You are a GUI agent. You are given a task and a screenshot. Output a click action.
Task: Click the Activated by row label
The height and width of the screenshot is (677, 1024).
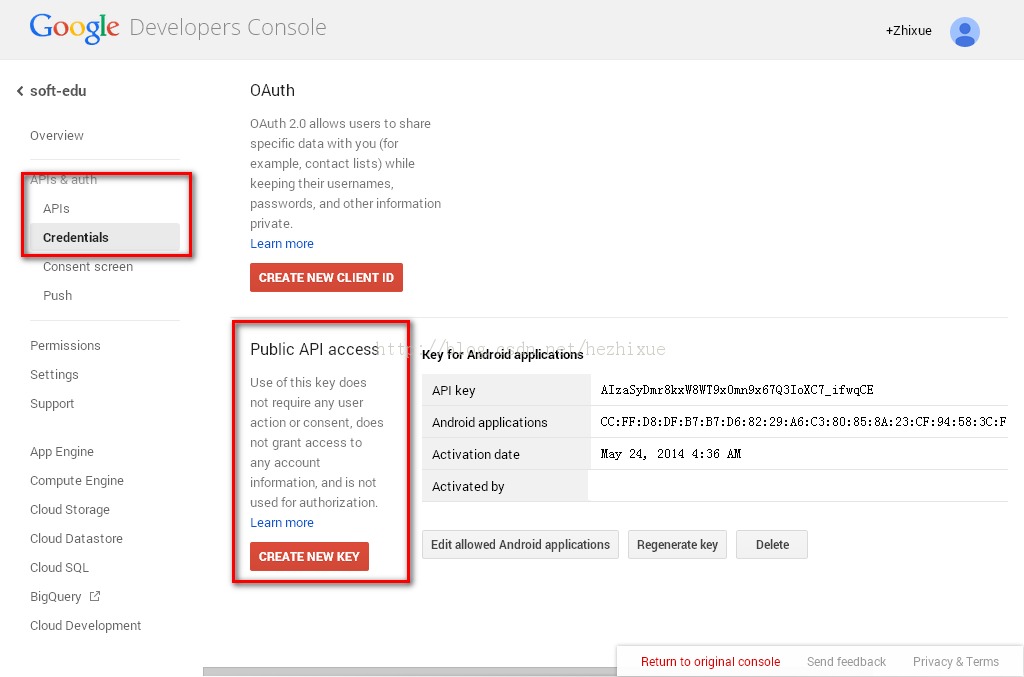[468, 486]
